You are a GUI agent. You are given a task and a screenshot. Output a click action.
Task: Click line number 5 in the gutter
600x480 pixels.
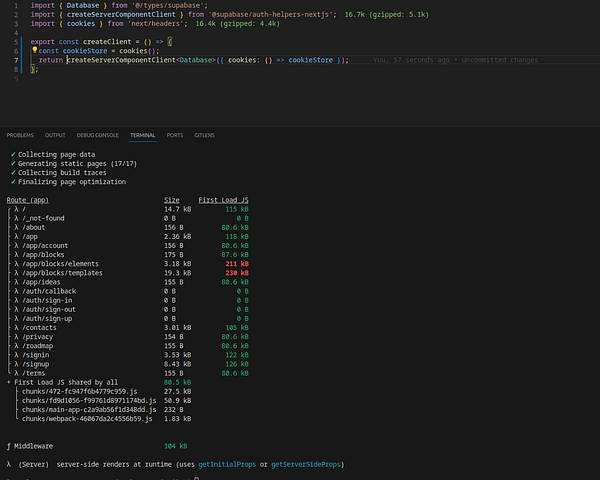pos(16,41)
